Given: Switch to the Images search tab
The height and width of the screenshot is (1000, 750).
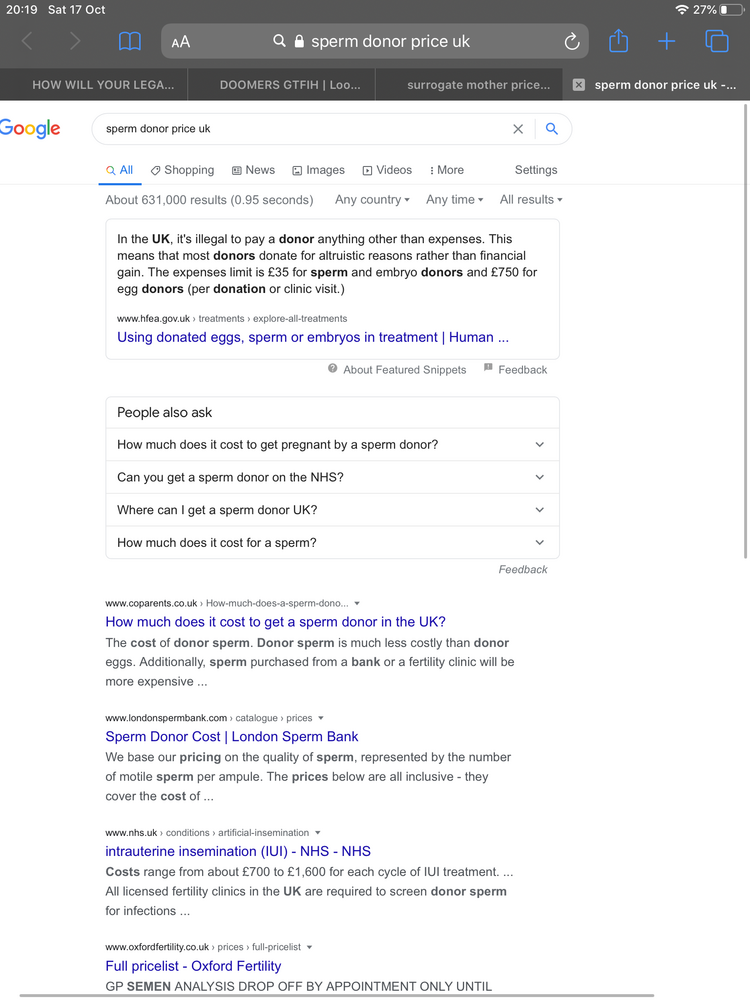Looking at the screenshot, I should [318, 170].
